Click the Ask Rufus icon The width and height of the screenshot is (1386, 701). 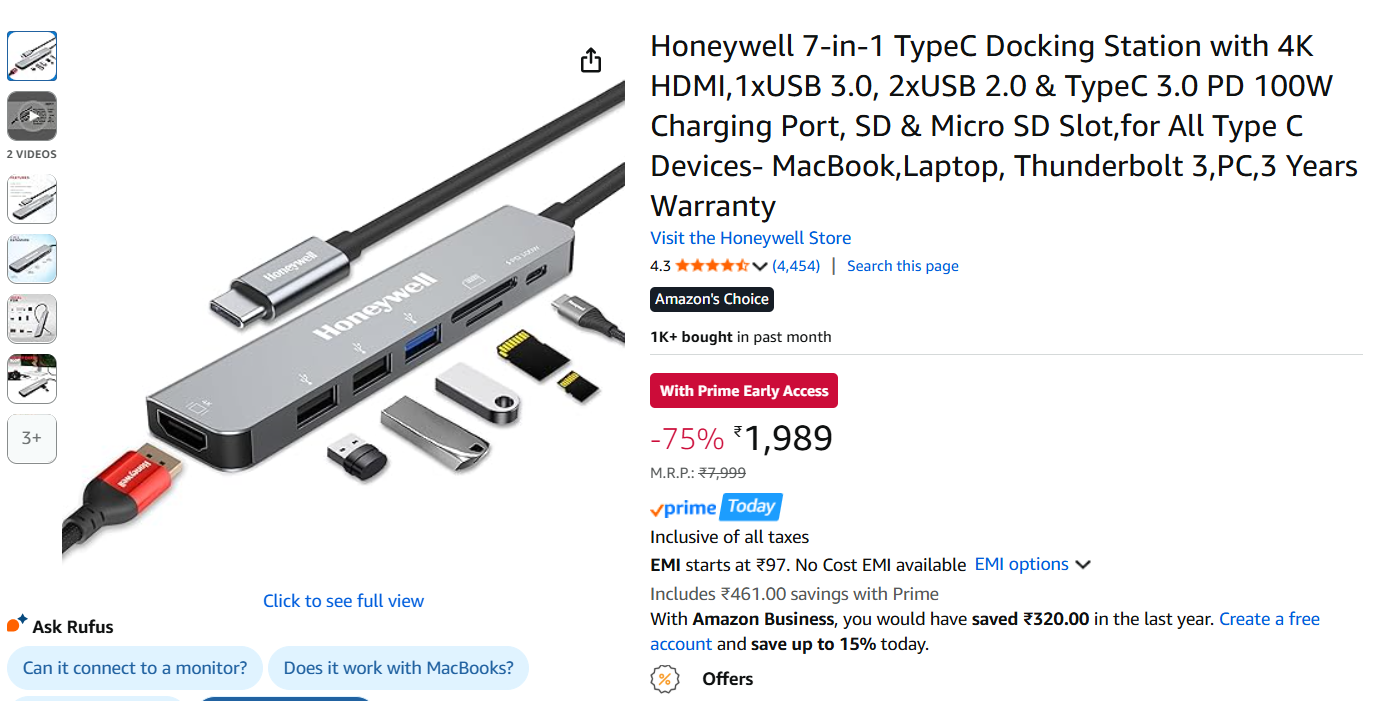point(17,626)
